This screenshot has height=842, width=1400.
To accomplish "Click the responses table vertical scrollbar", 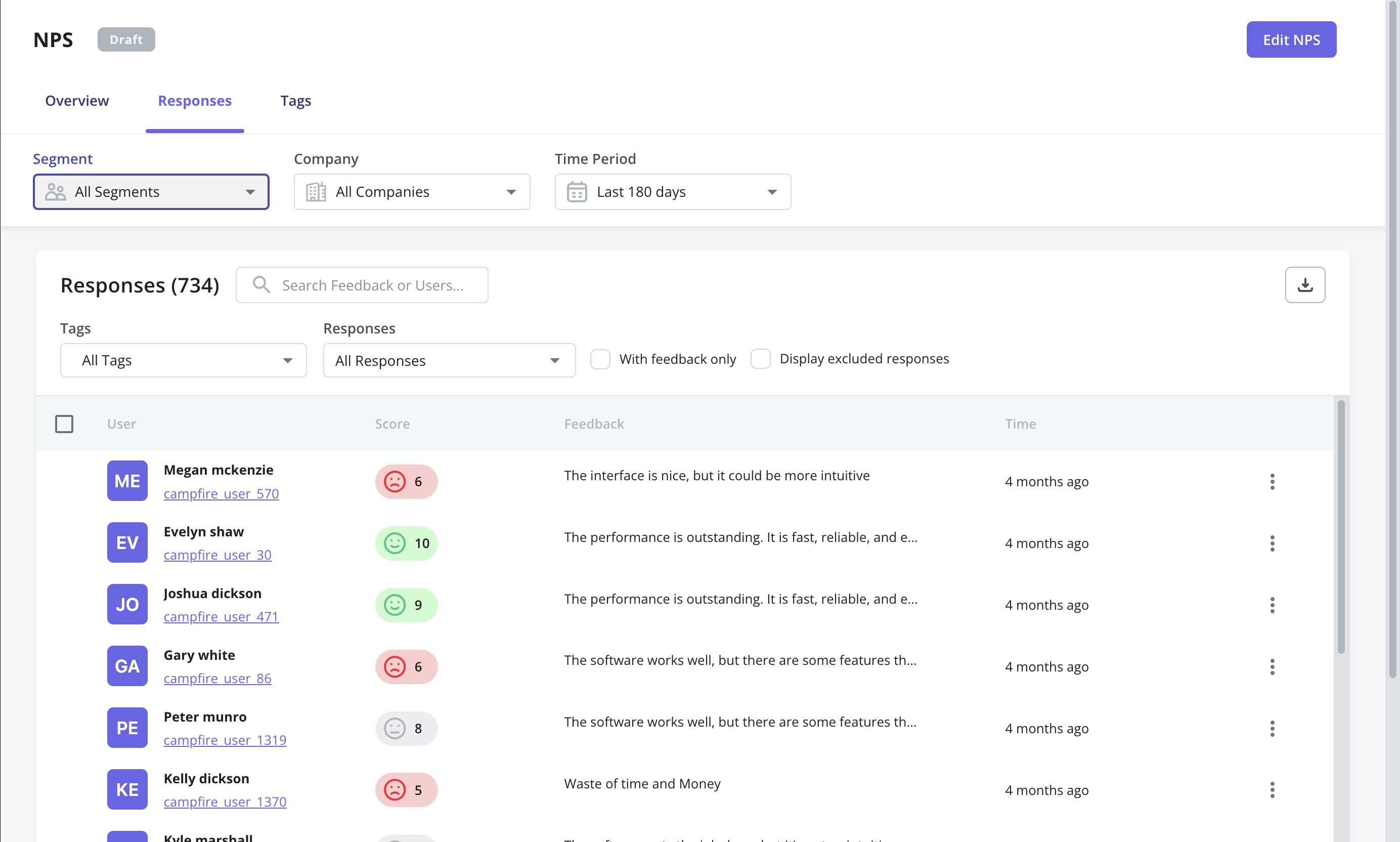I will pyautogui.click(x=1340, y=528).
